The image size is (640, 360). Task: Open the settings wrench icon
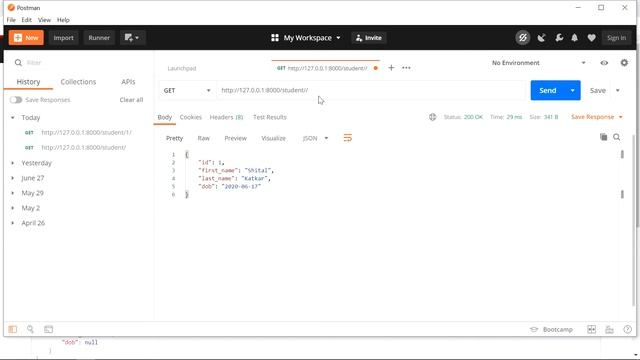[x=559, y=38]
